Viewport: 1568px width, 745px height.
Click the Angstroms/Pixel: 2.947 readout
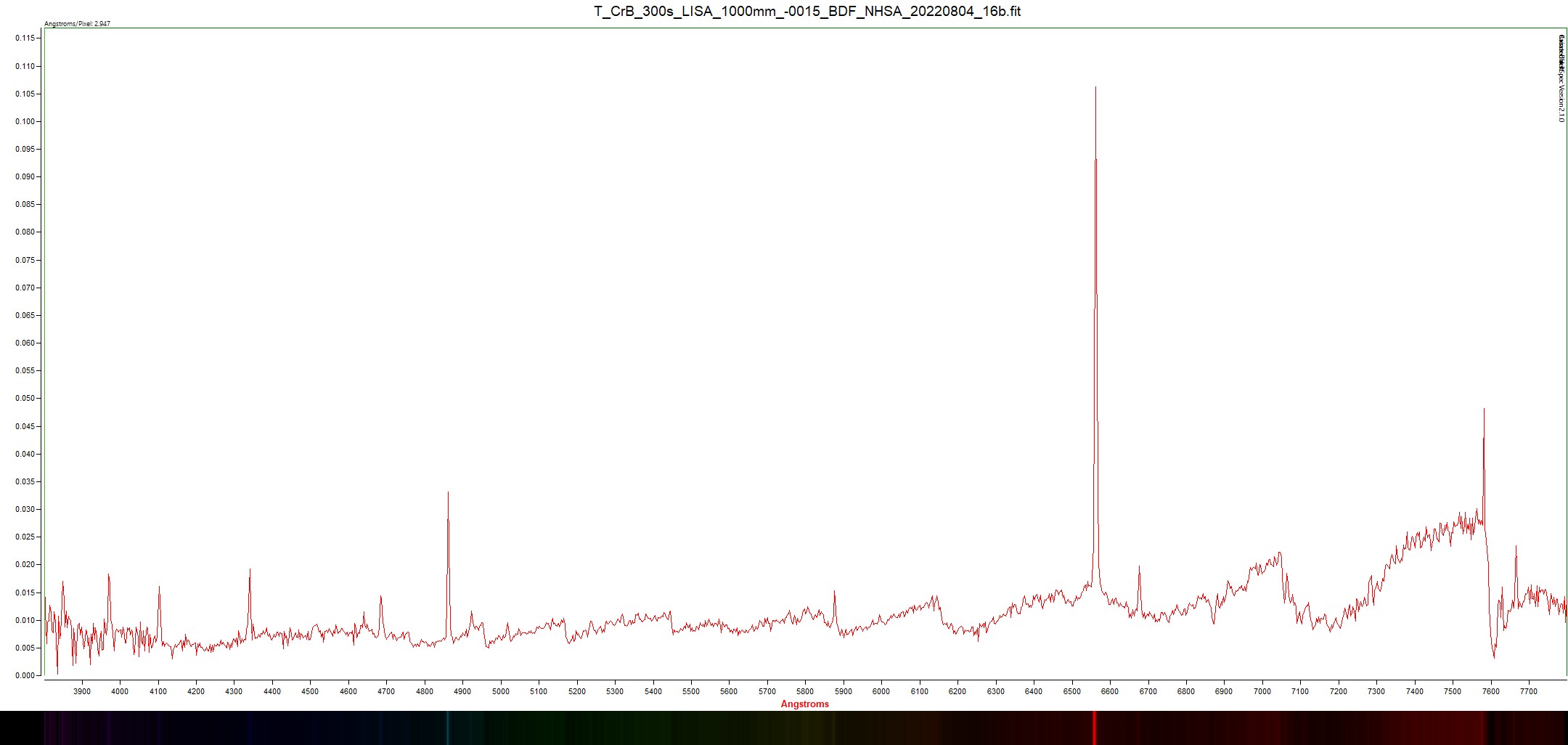point(77,24)
